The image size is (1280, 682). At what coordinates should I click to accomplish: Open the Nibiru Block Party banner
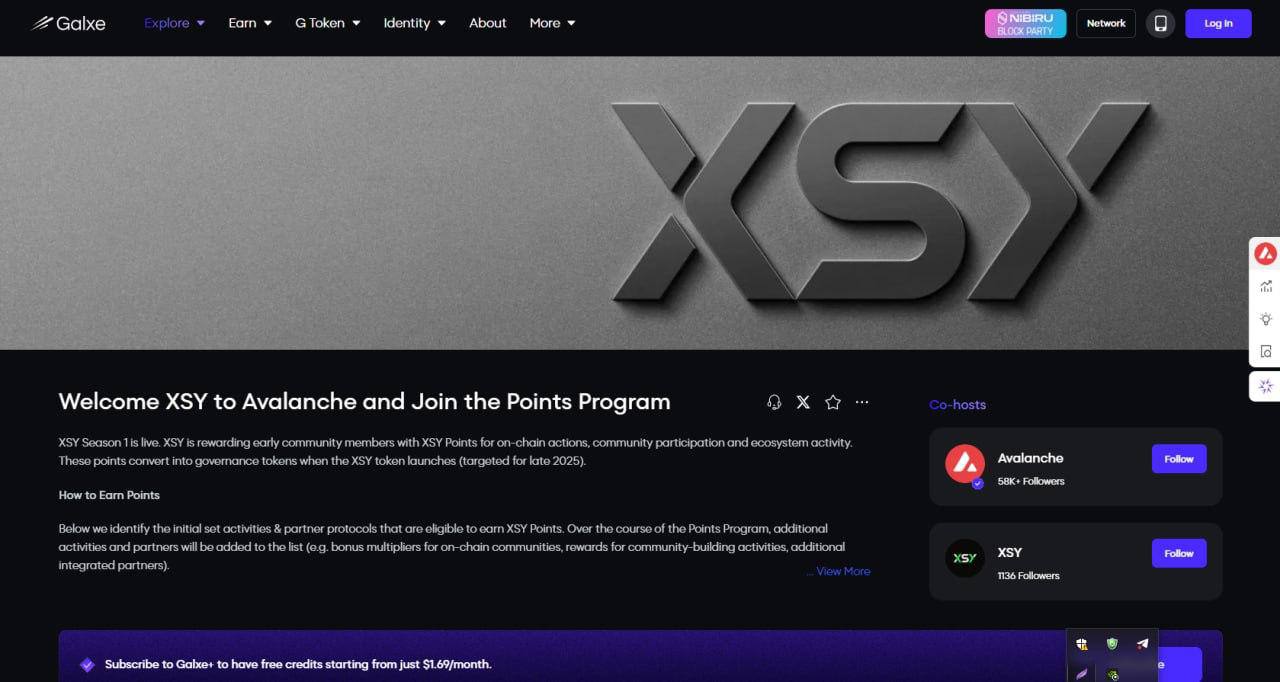1025,23
